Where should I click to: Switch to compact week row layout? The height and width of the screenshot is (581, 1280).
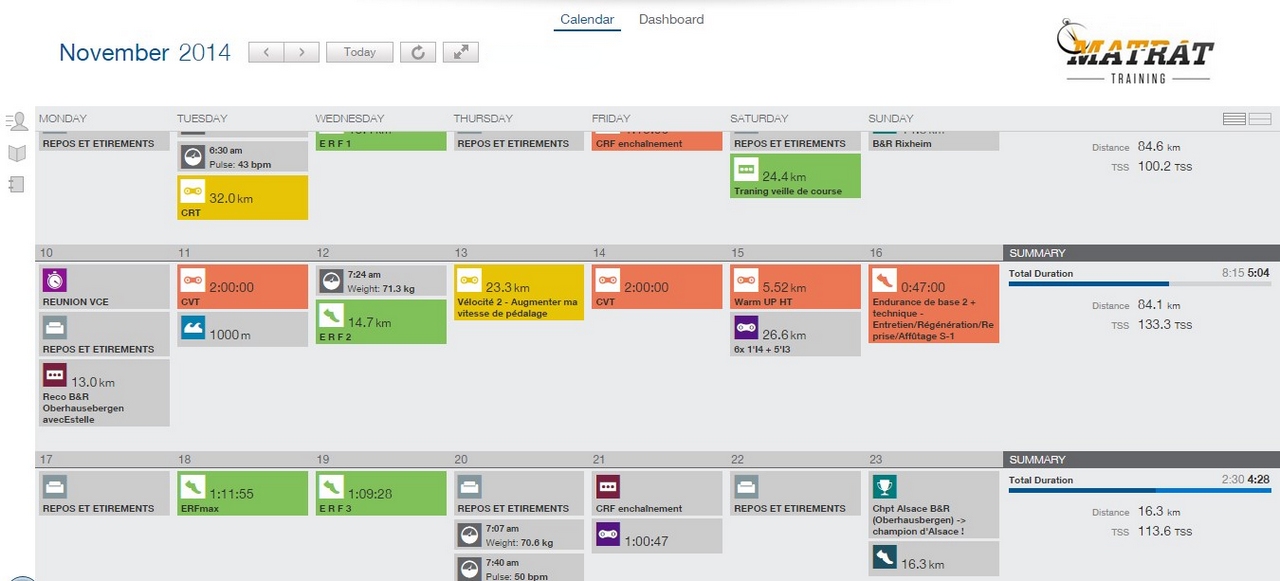(1234, 119)
